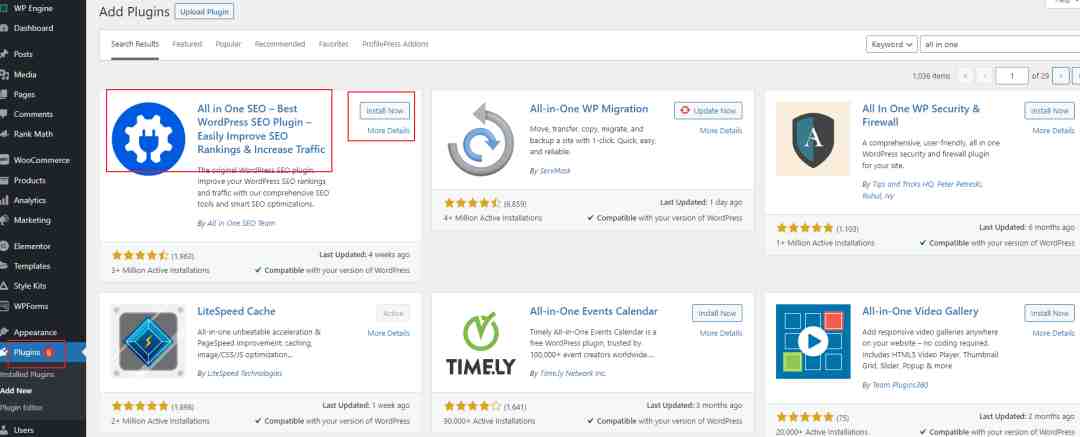Click the Marketing sidebar icon

5,221
